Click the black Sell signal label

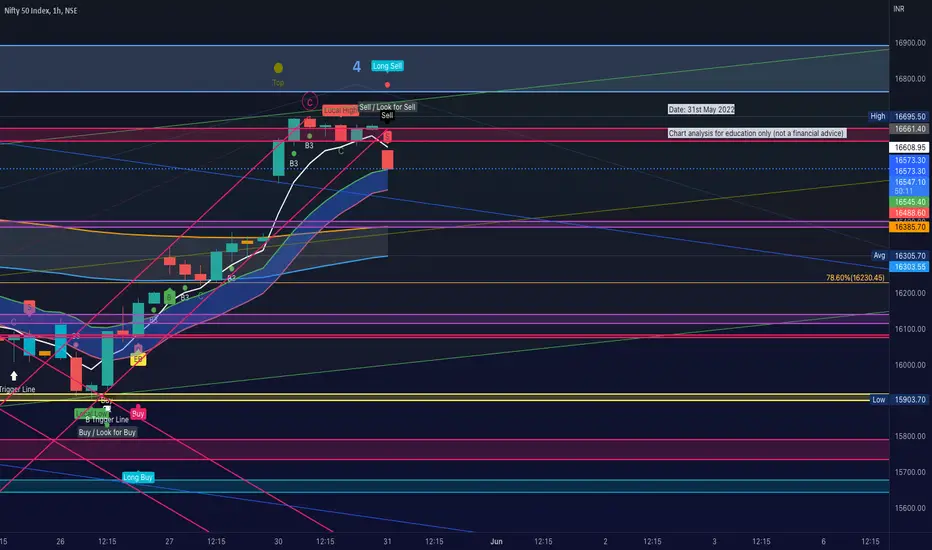coord(387,115)
